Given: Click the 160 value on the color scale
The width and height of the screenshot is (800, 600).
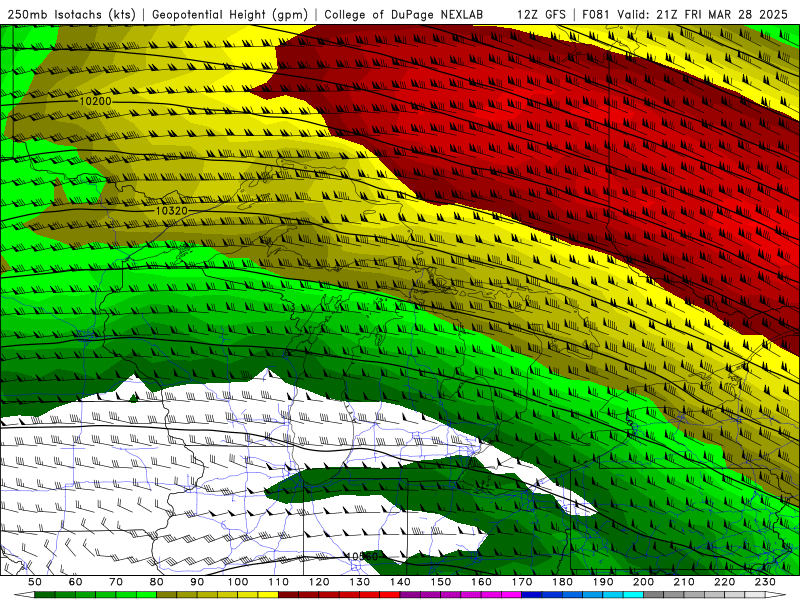Looking at the screenshot, I should [481, 582].
